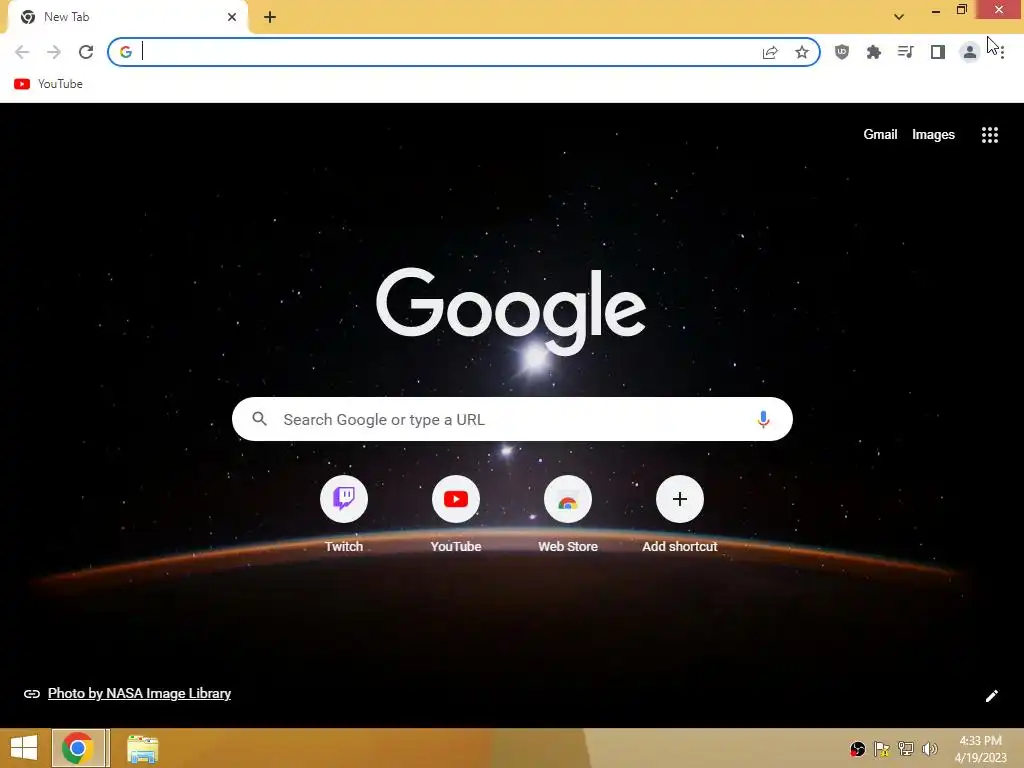Minimize the Chrome window

pos(935,10)
